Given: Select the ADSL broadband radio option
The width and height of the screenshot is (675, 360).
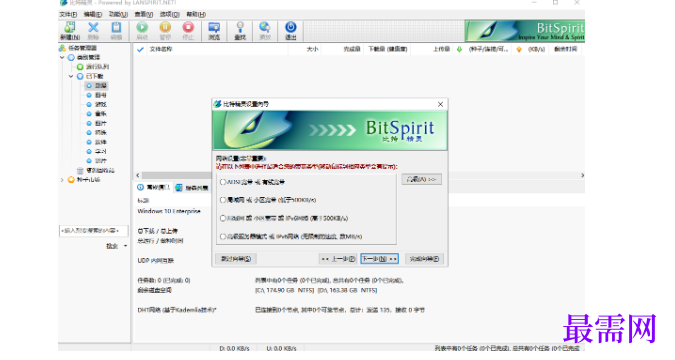Looking at the screenshot, I should 223,182.
